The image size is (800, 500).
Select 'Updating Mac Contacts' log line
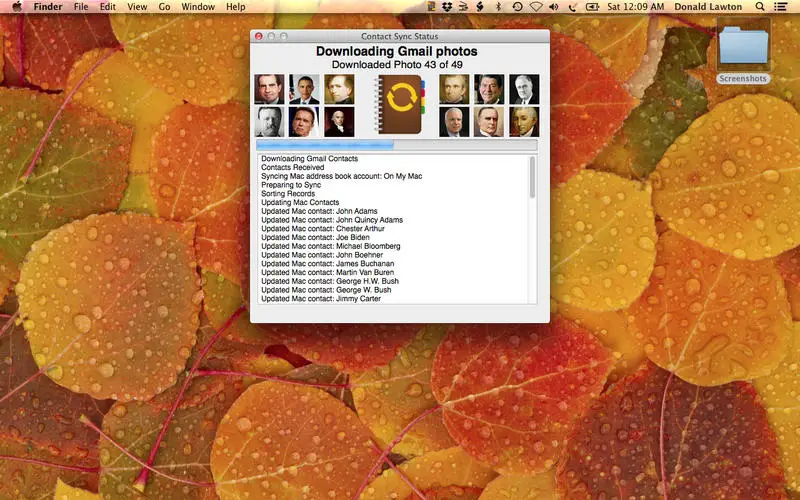tap(299, 202)
